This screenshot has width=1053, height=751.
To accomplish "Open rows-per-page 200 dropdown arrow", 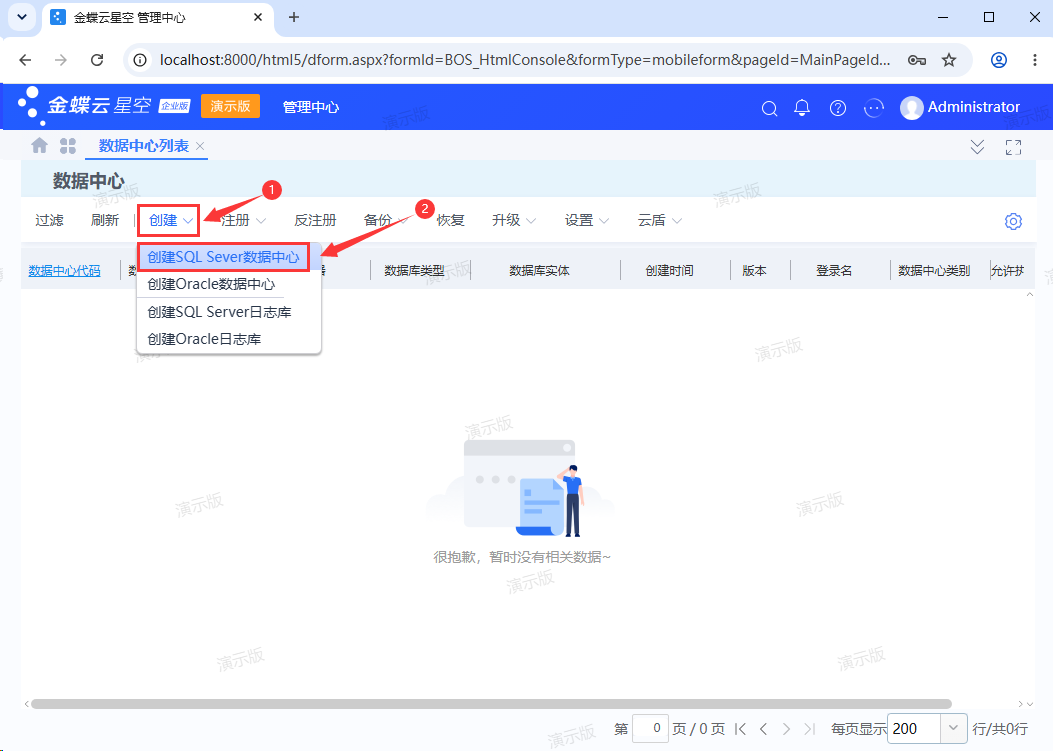I will [953, 729].
